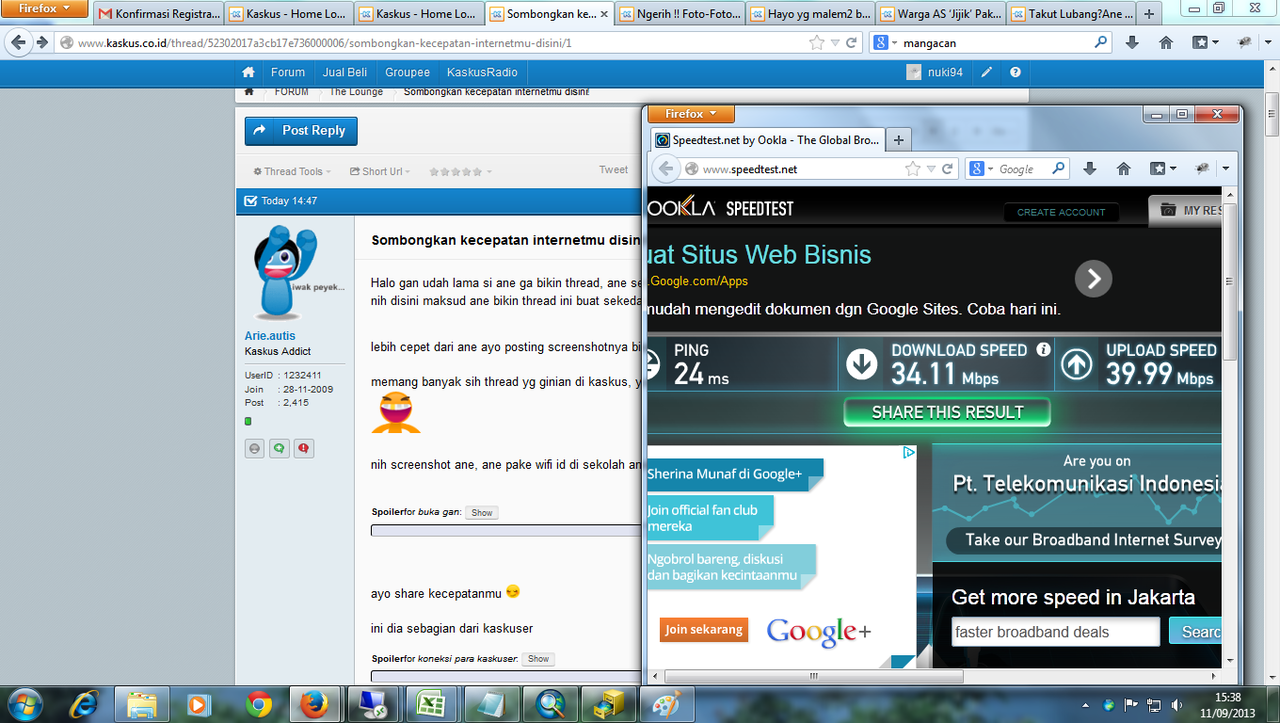
Task: Switch to the 'Ngerih !! Foto-Foto...' tab
Action: click(x=679, y=15)
